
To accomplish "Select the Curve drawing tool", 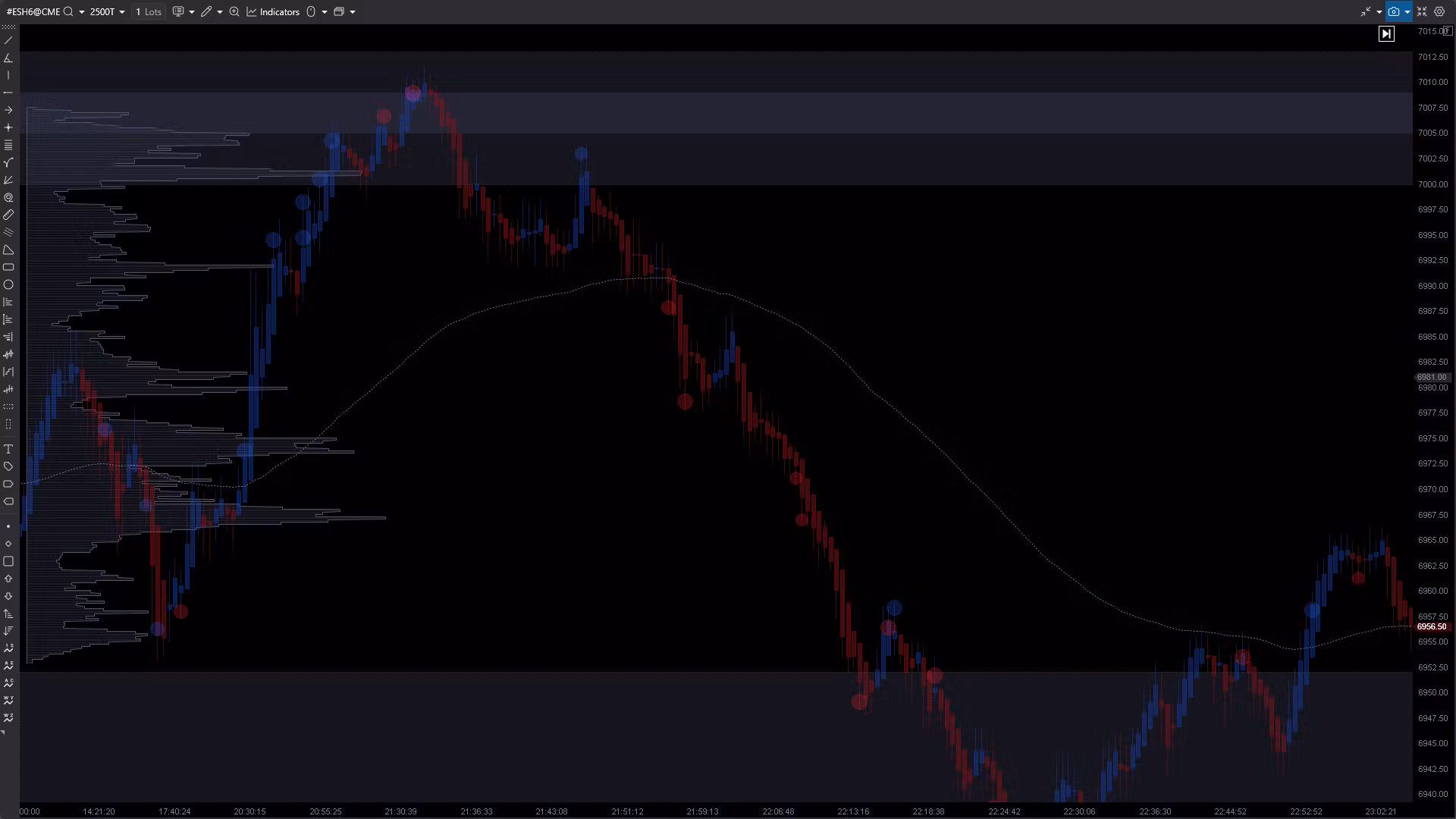I will pos(8,162).
